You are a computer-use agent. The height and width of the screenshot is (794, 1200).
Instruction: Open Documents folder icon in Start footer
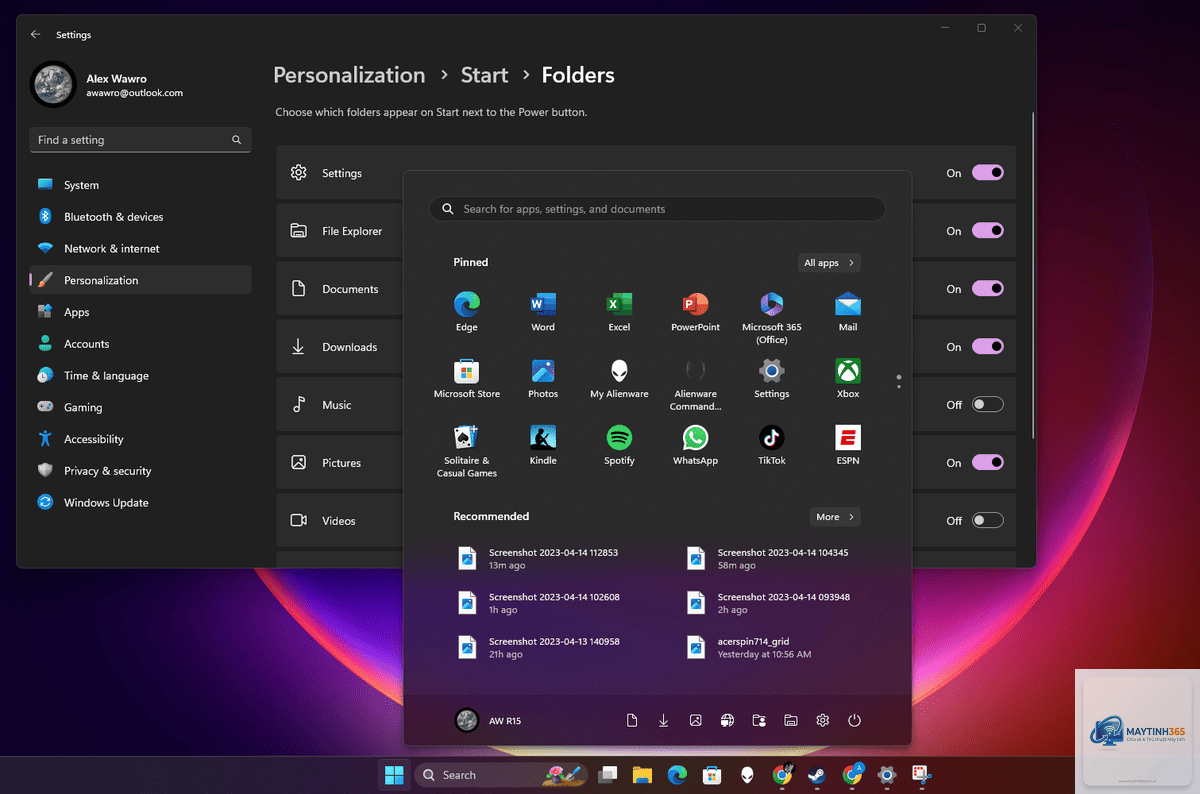pyautogui.click(x=632, y=720)
